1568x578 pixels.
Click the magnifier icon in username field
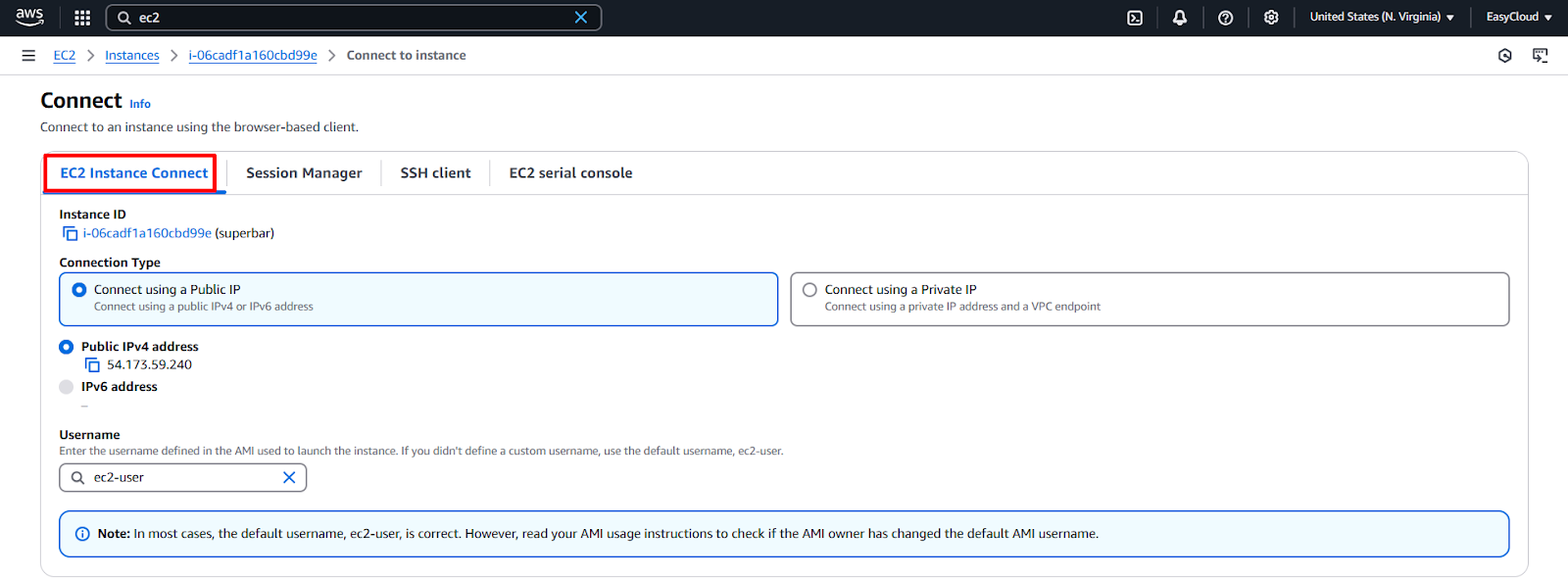click(x=77, y=478)
